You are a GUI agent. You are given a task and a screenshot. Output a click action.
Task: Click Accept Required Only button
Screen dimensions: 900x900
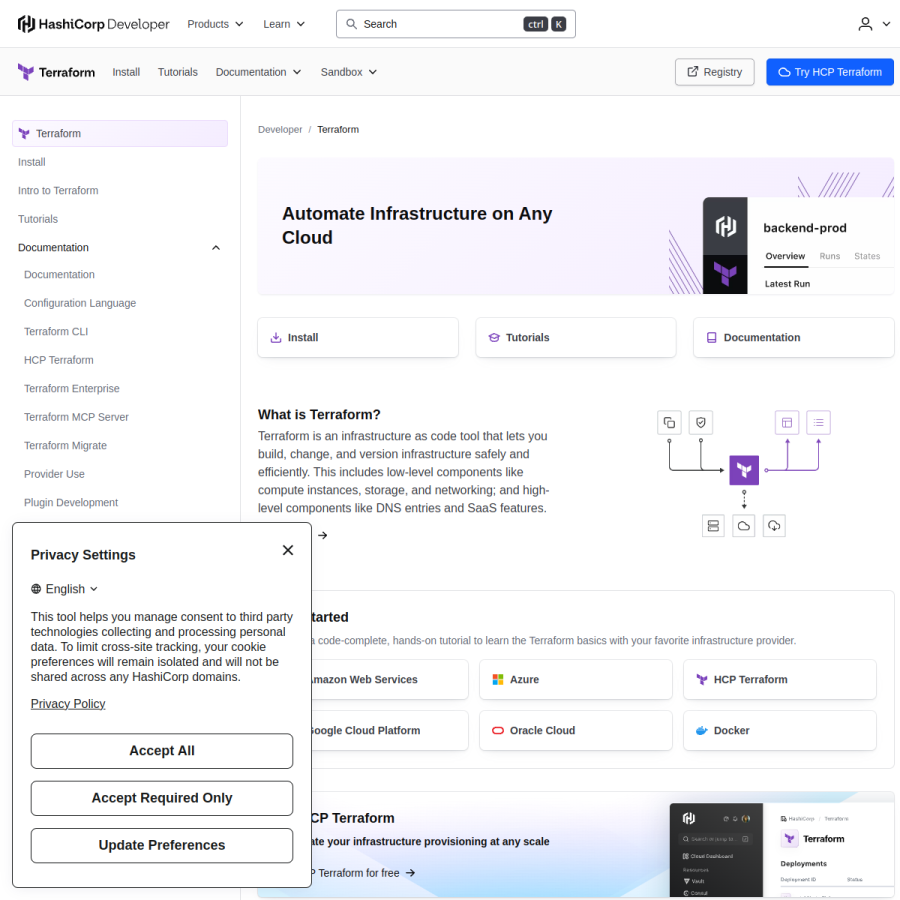[x=162, y=798]
